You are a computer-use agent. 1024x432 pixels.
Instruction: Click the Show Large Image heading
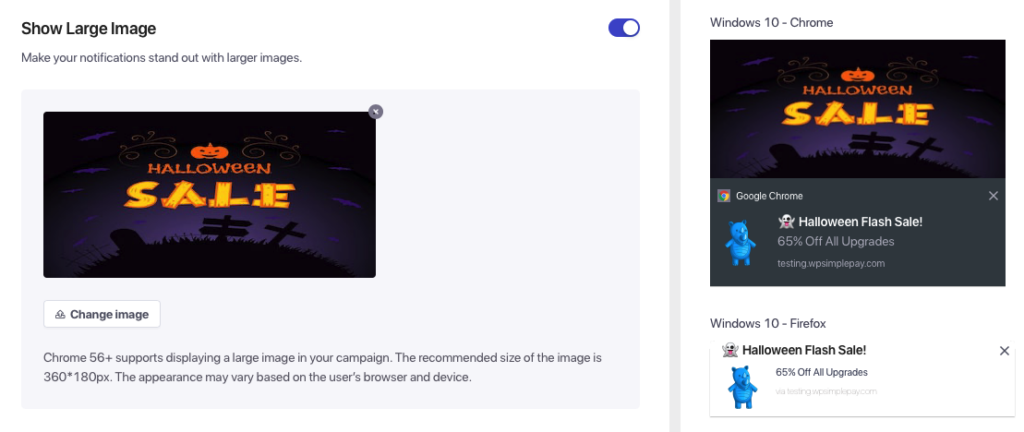tap(89, 29)
